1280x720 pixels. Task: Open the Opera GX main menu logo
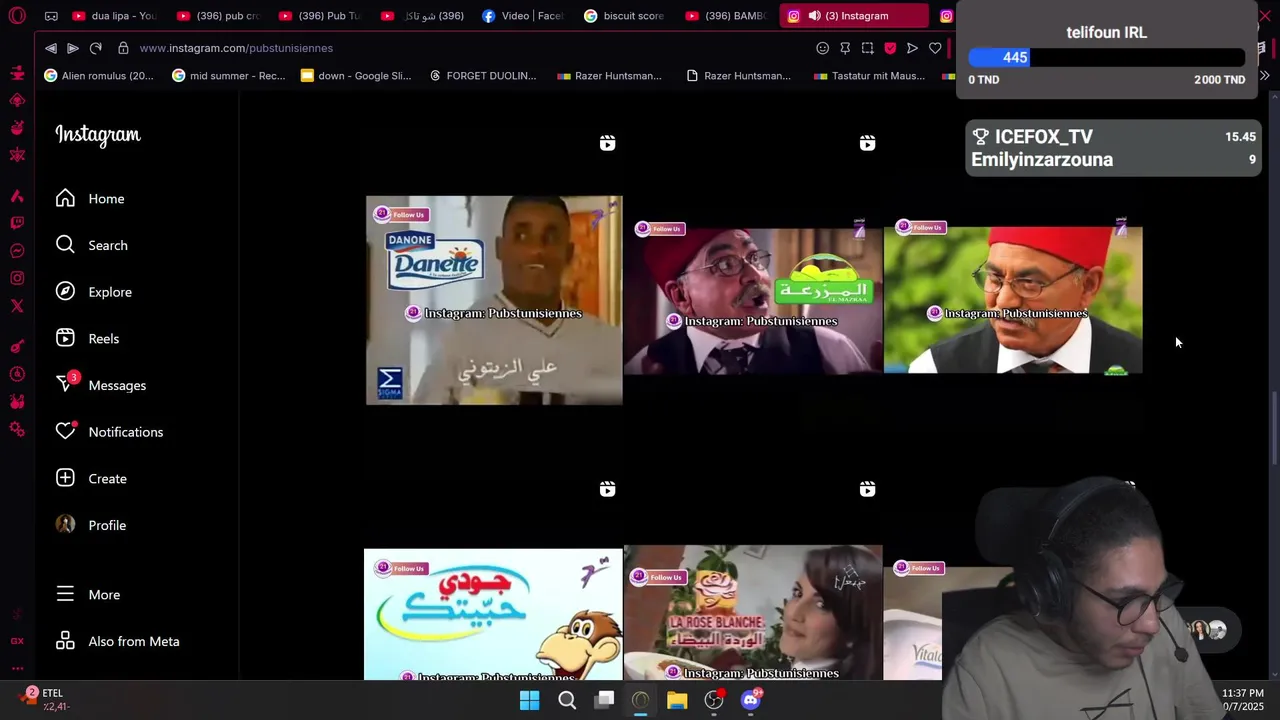(17, 16)
